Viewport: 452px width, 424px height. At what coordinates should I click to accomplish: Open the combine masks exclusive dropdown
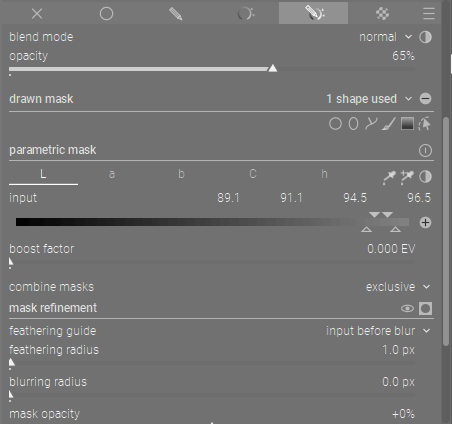[398, 287]
